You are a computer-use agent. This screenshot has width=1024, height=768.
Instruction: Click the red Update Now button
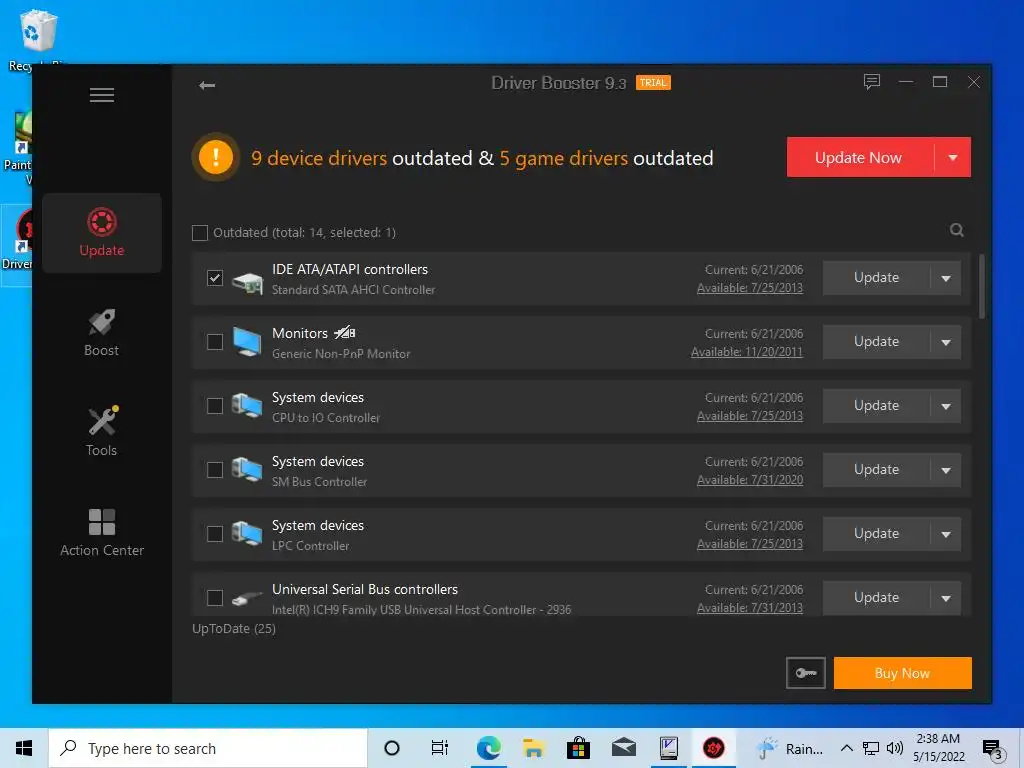coord(859,157)
